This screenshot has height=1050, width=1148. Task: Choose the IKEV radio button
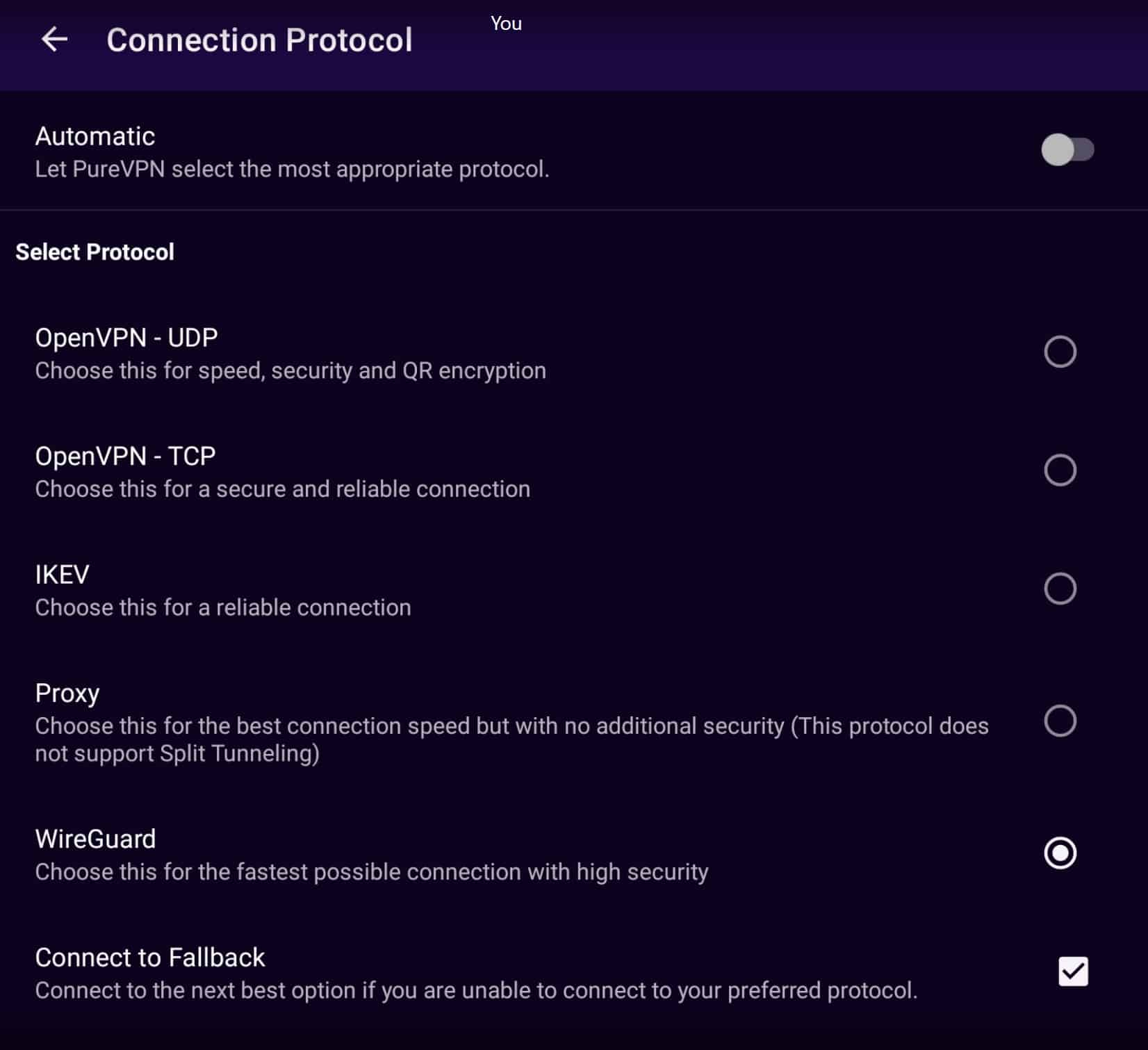pos(1060,589)
